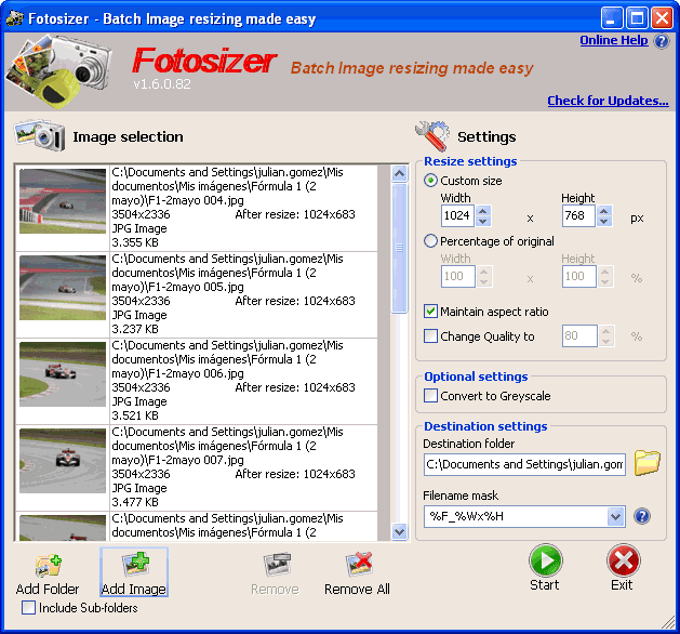Image resolution: width=680 pixels, height=634 pixels.
Task: Start the batch resize with green play icon
Action: click(545, 560)
